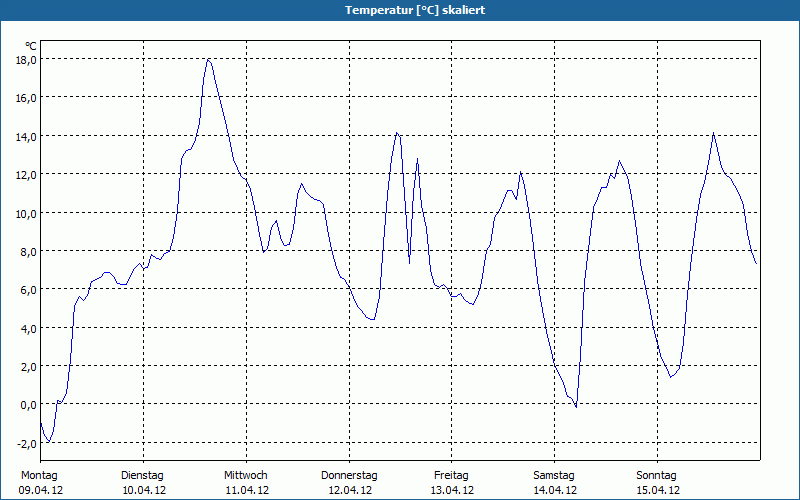Click the '0,0' y-axis value
The image size is (800, 500).
(29, 405)
